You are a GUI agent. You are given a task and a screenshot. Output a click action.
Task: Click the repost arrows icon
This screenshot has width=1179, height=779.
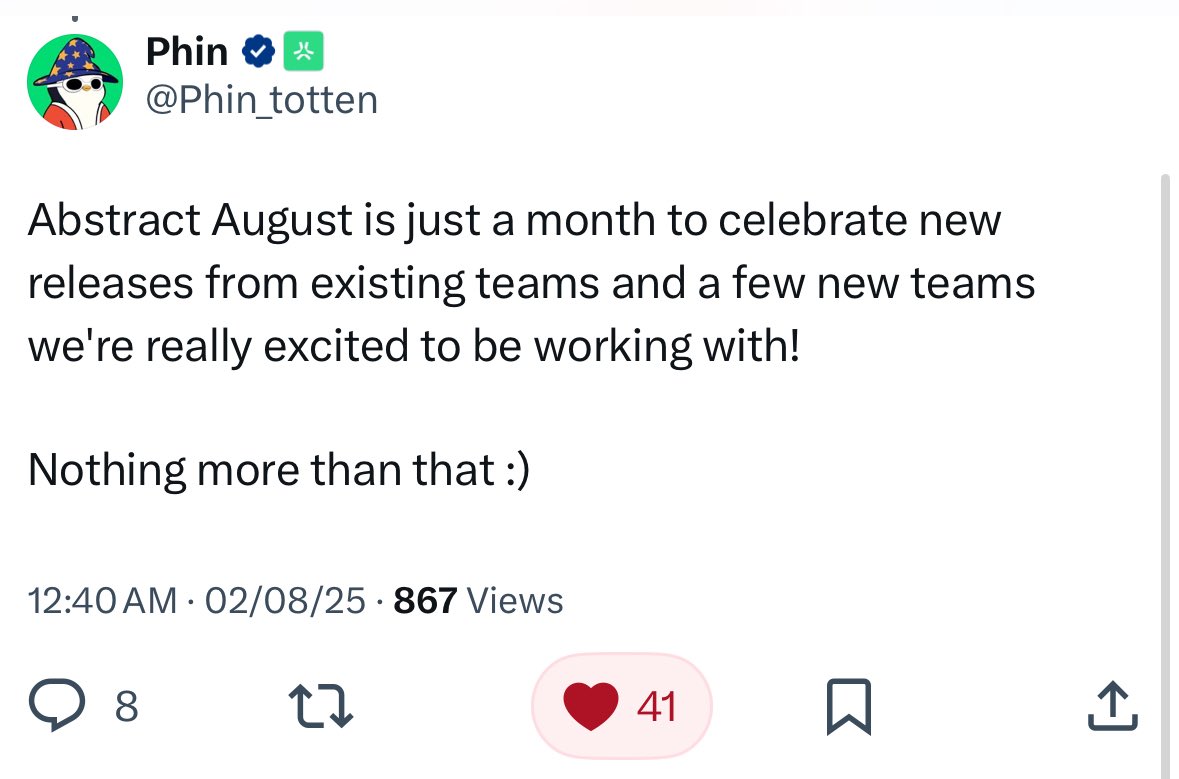[x=321, y=705]
